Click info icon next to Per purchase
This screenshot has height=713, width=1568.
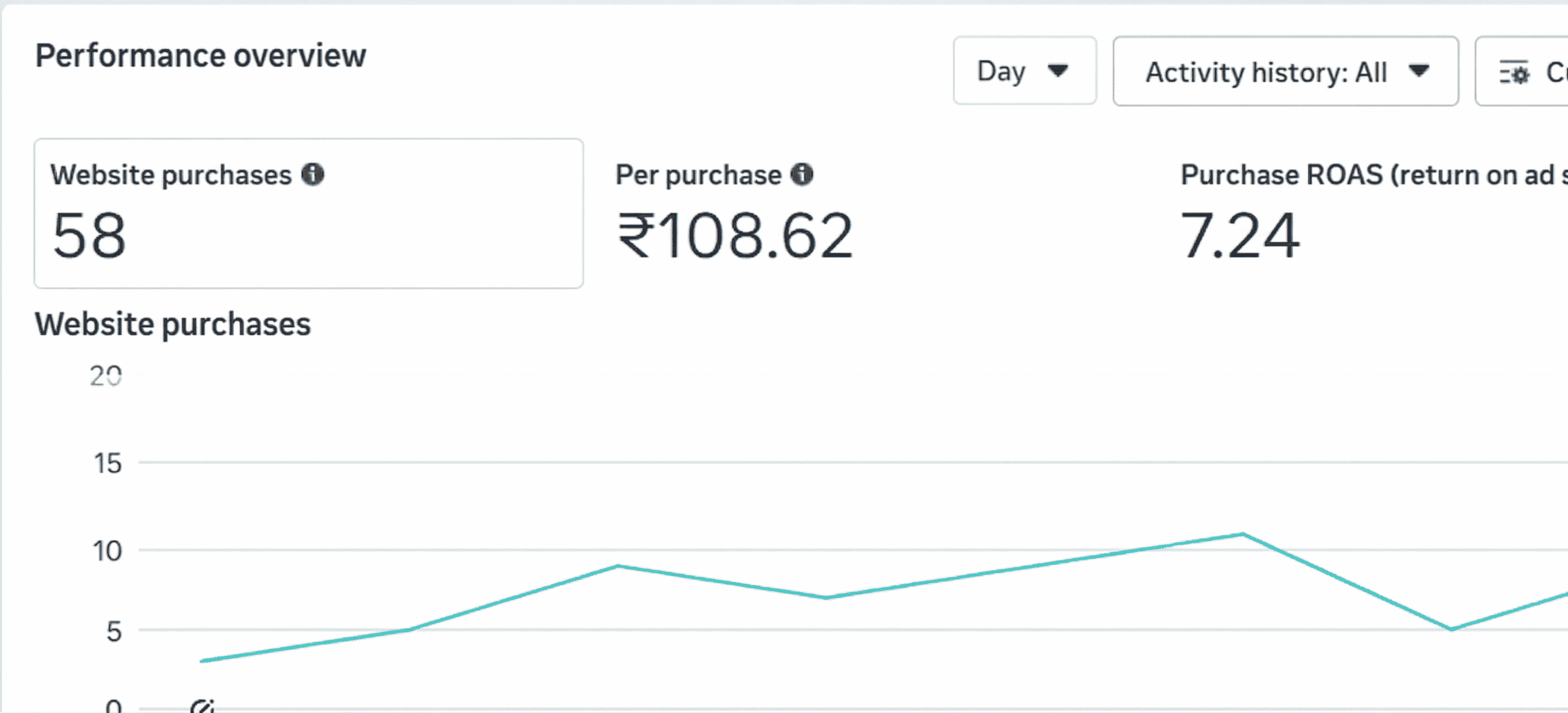click(802, 175)
